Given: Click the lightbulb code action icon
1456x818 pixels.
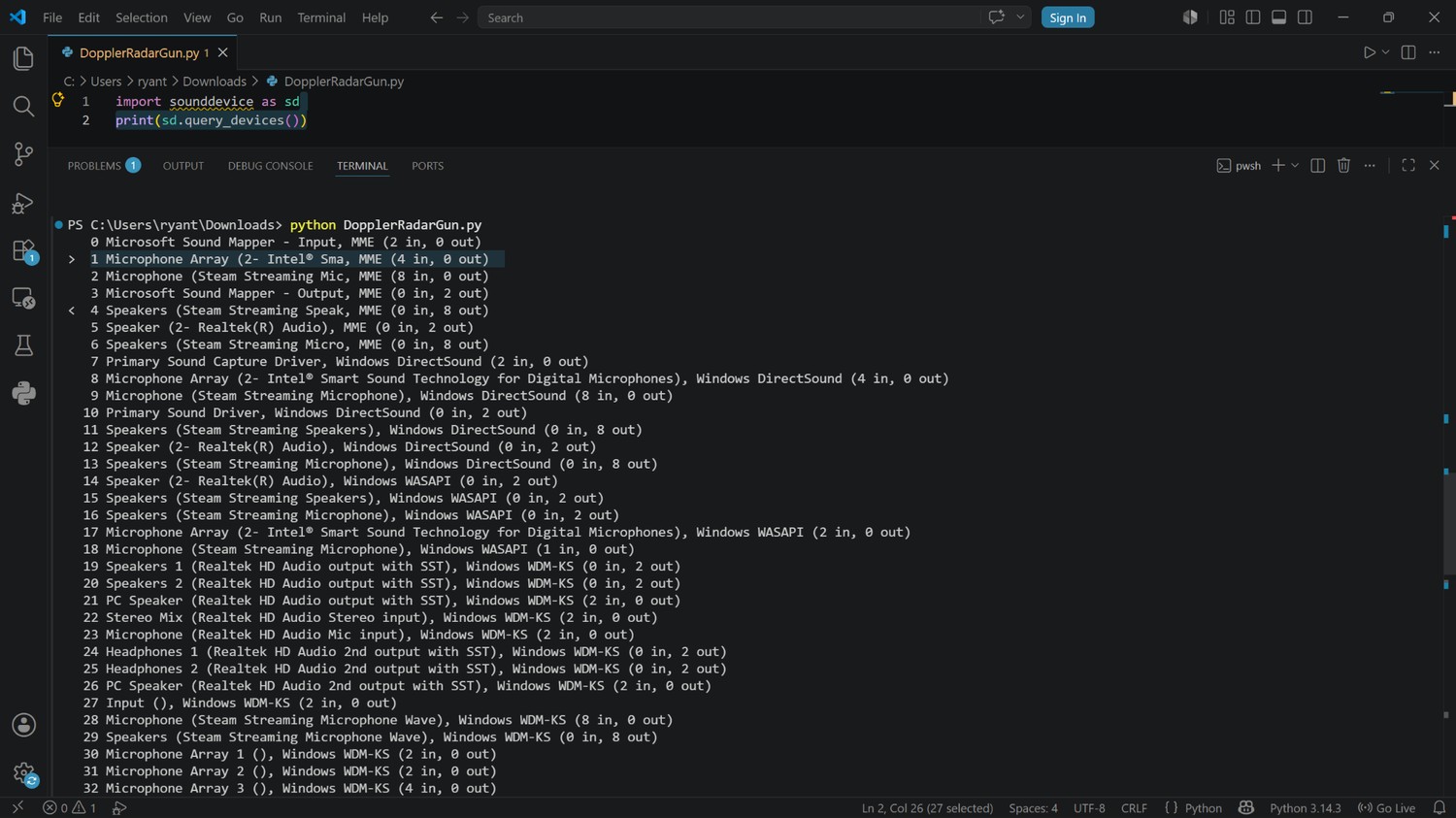Looking at the screenshot, I should point(57,100).
